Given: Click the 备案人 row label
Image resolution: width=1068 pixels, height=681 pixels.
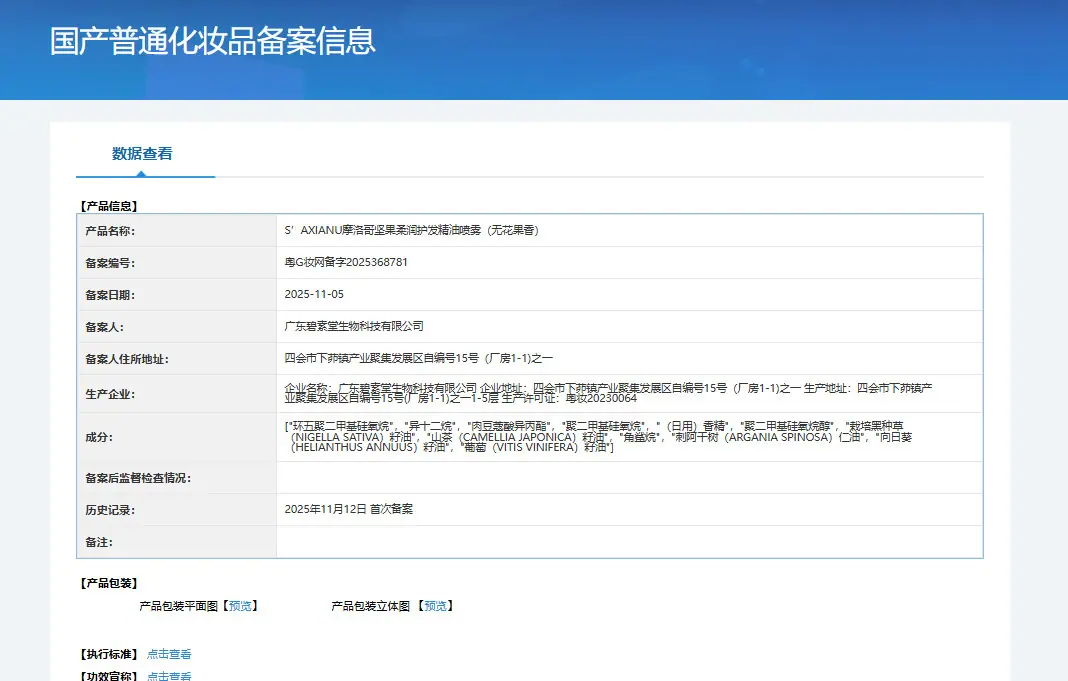Looking at the screenshot, I should [104, 327].
